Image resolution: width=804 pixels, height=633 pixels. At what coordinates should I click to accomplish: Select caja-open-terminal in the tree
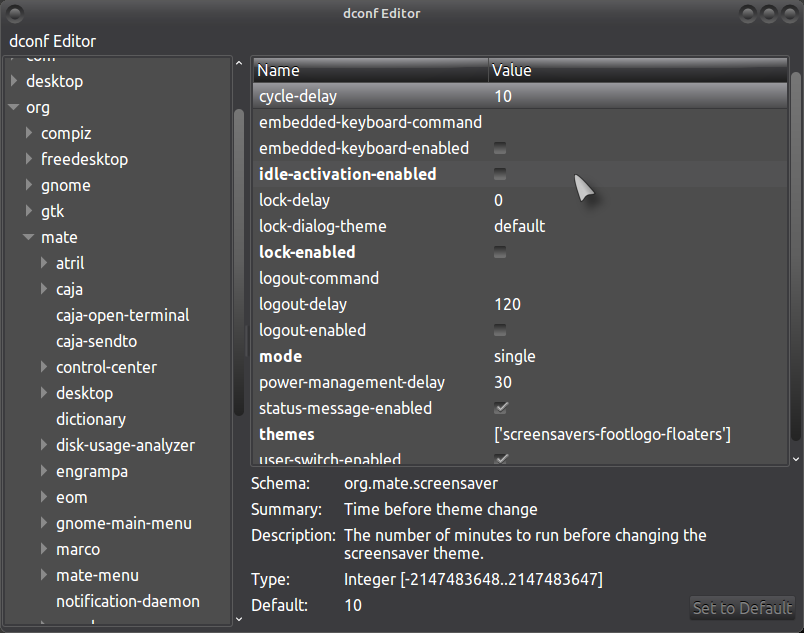coord(123,315)
